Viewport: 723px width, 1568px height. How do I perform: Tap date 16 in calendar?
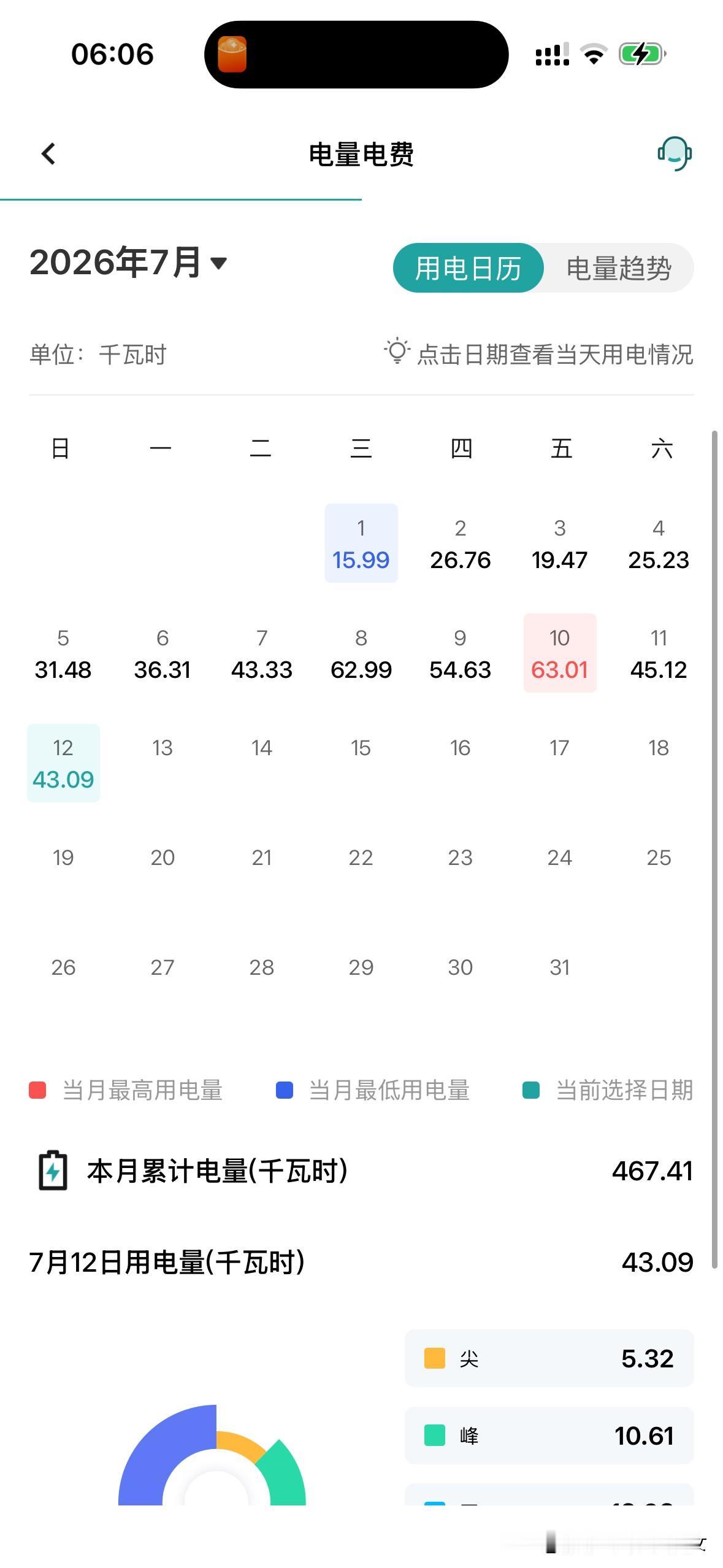click(461, 748)
